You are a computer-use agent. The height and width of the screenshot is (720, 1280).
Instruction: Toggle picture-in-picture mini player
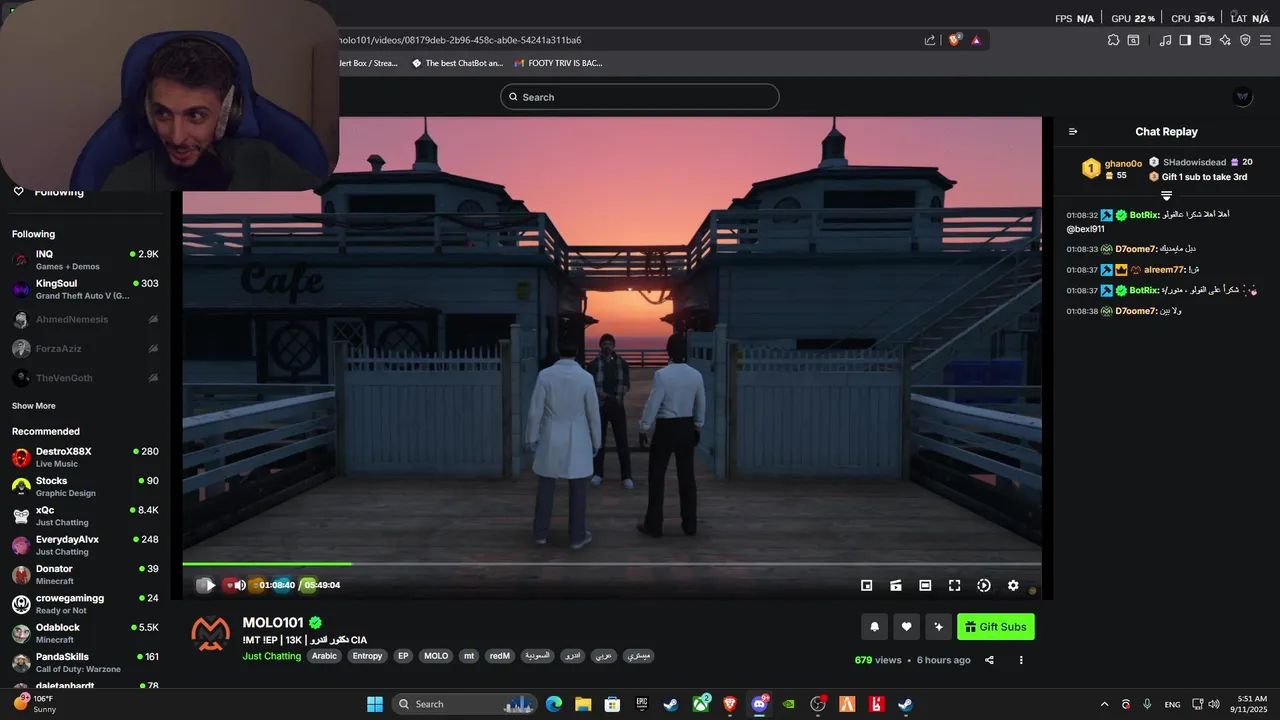coord(867,585)
